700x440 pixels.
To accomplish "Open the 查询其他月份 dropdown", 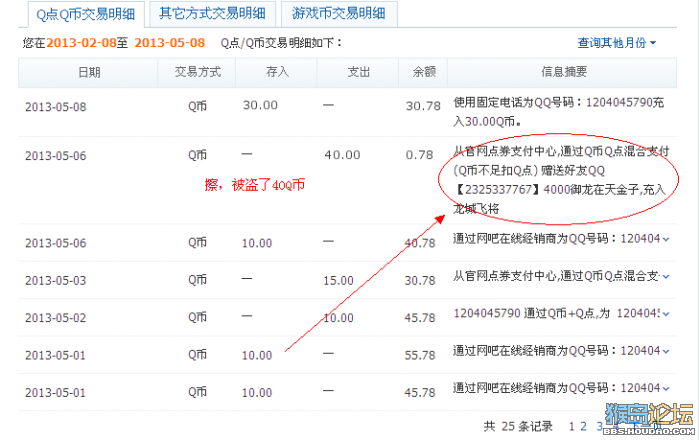I will tap(617, 43).
